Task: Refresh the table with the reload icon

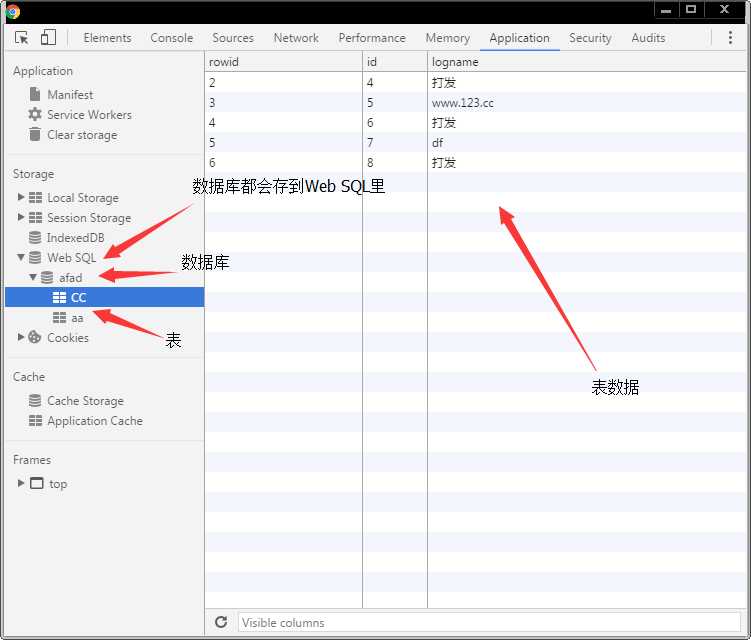Action: coord(221,622)
